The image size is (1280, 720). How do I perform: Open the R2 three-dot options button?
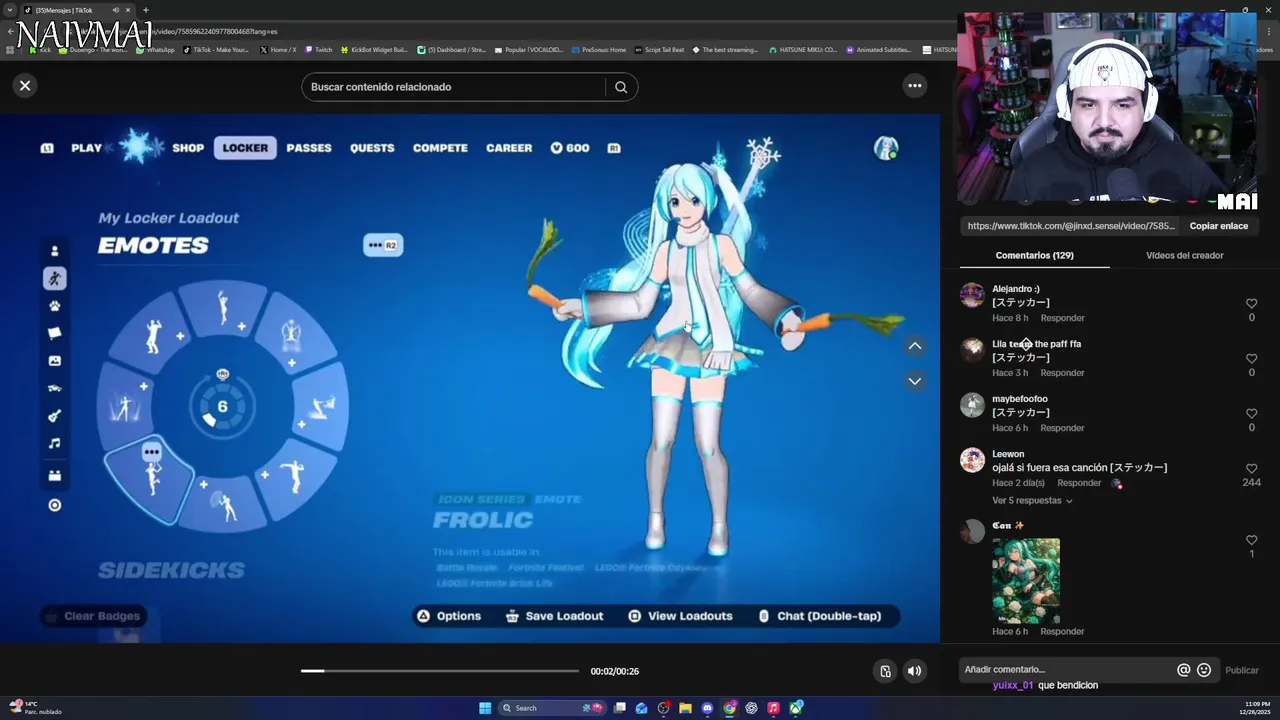click(383, 245)
